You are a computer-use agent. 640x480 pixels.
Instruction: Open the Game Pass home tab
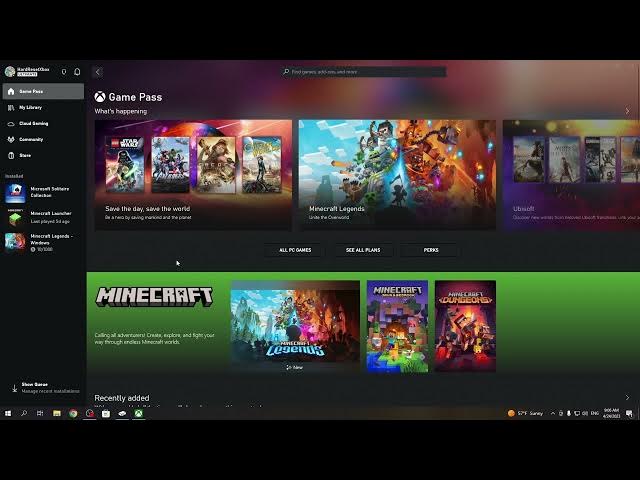tap(43, 91)
